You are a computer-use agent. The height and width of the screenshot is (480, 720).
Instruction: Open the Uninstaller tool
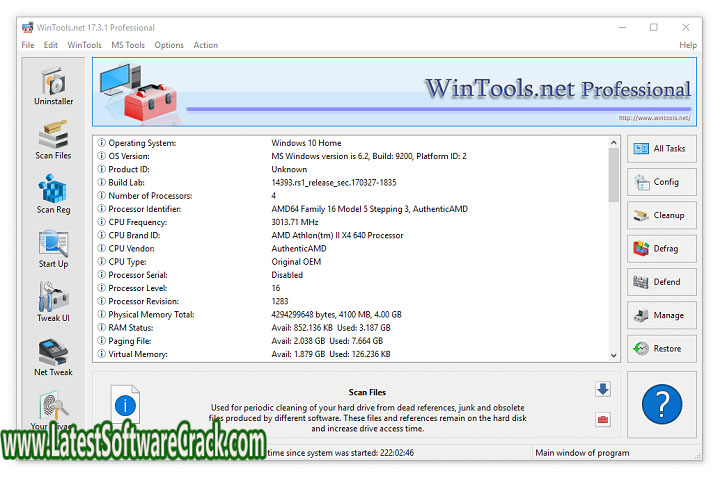click(x=53, y=86)
